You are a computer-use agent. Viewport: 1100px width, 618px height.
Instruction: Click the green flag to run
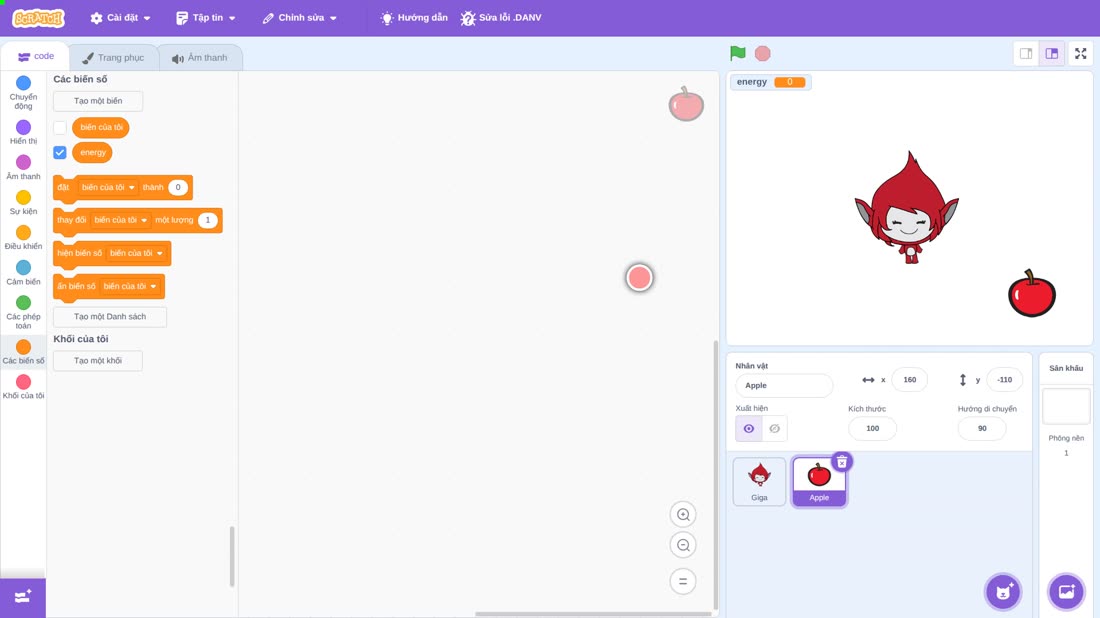coord(737,53)
